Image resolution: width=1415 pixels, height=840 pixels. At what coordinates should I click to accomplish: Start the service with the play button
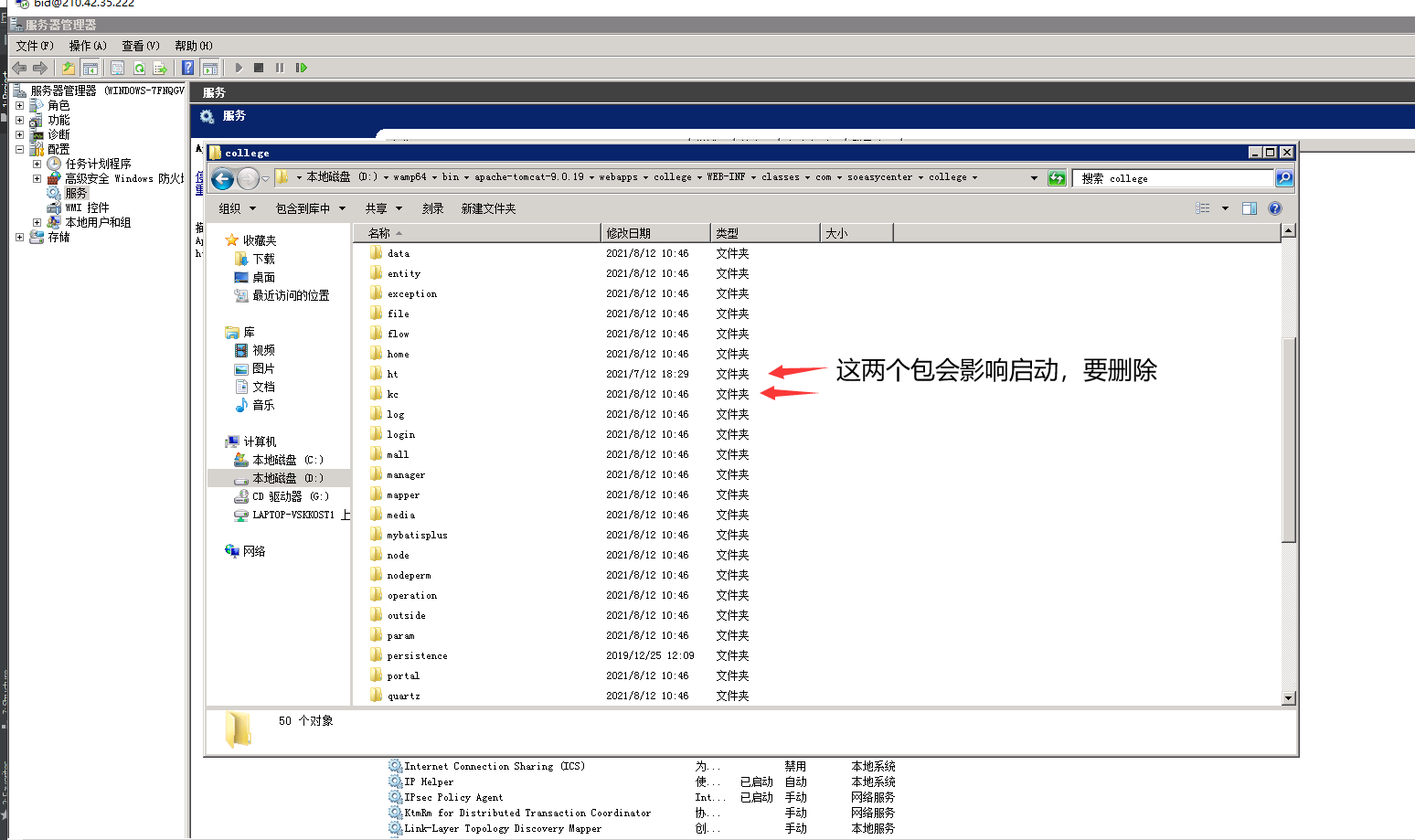tap(239, 68)
